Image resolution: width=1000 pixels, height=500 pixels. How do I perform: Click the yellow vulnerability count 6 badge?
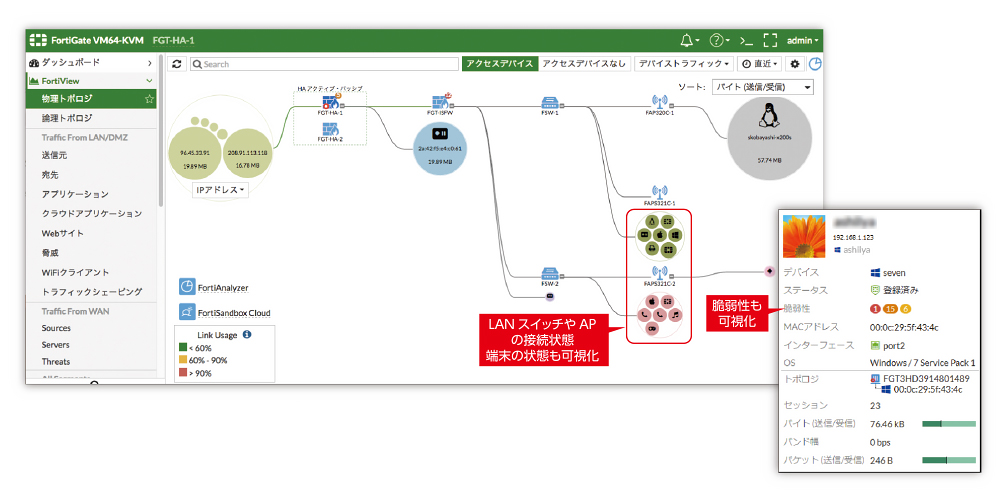point(906,309)
